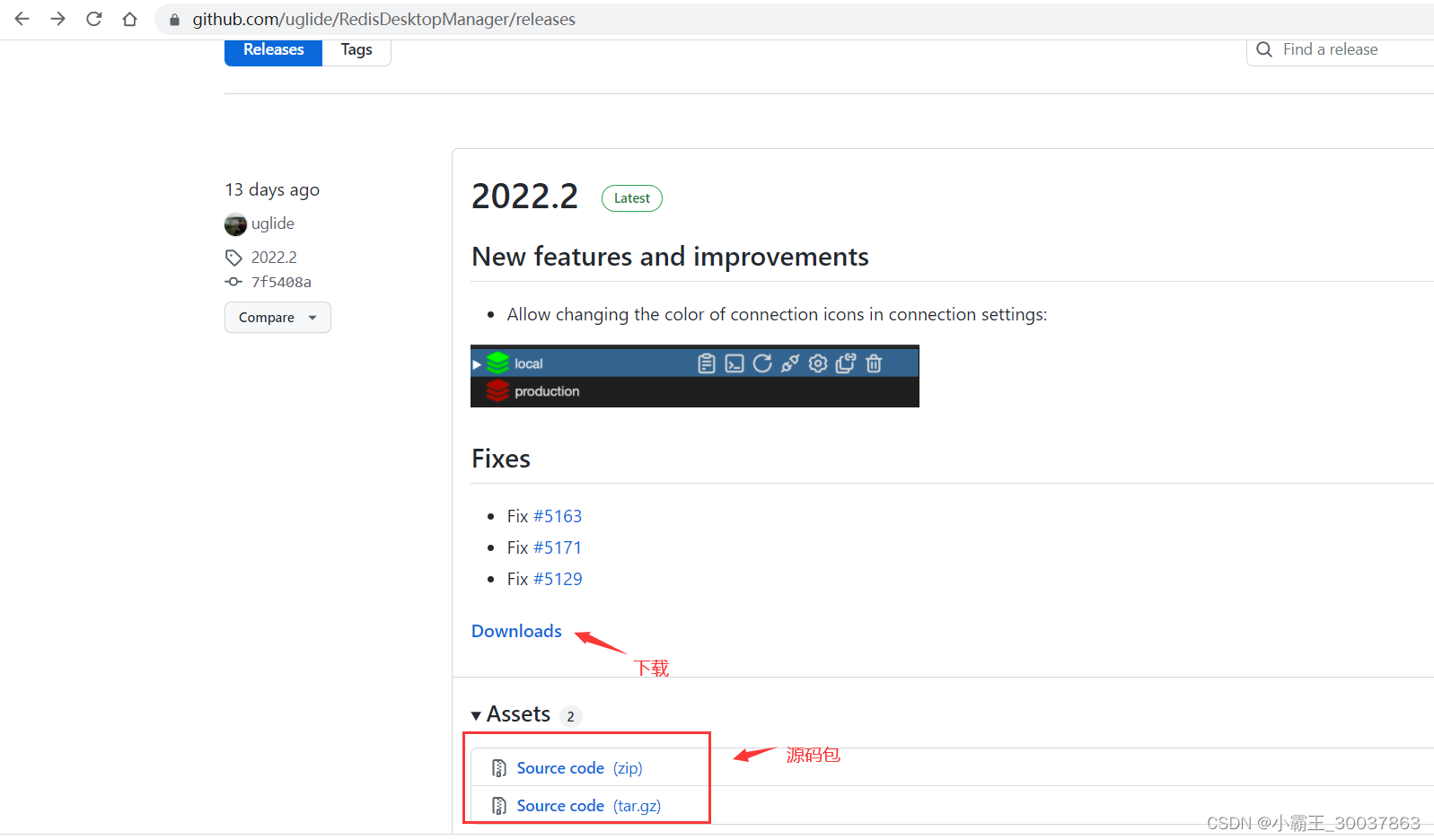Switch to the Tags tab
This screenshot has width=1434, height=840.
pos(356,50)
